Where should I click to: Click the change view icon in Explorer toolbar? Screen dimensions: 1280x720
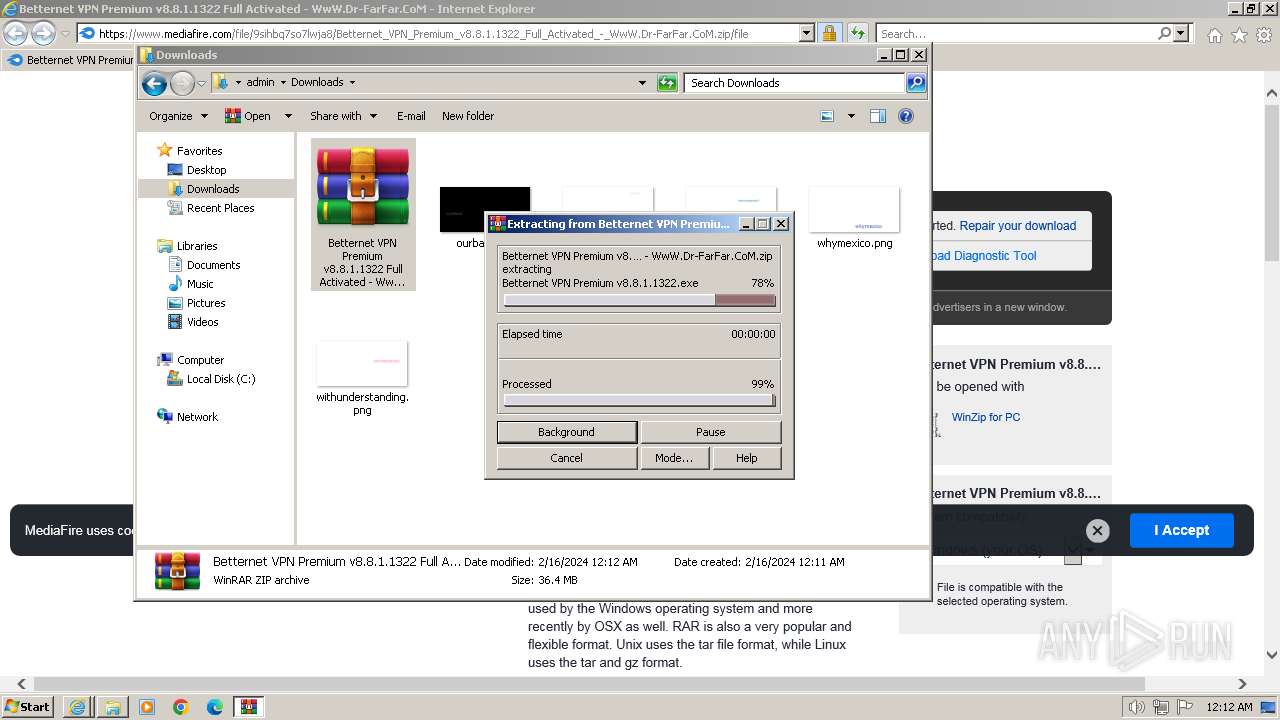(x=827, y=116)
